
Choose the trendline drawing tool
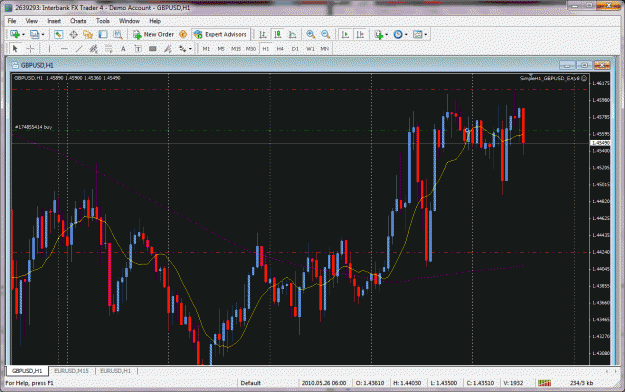[79, 49]
